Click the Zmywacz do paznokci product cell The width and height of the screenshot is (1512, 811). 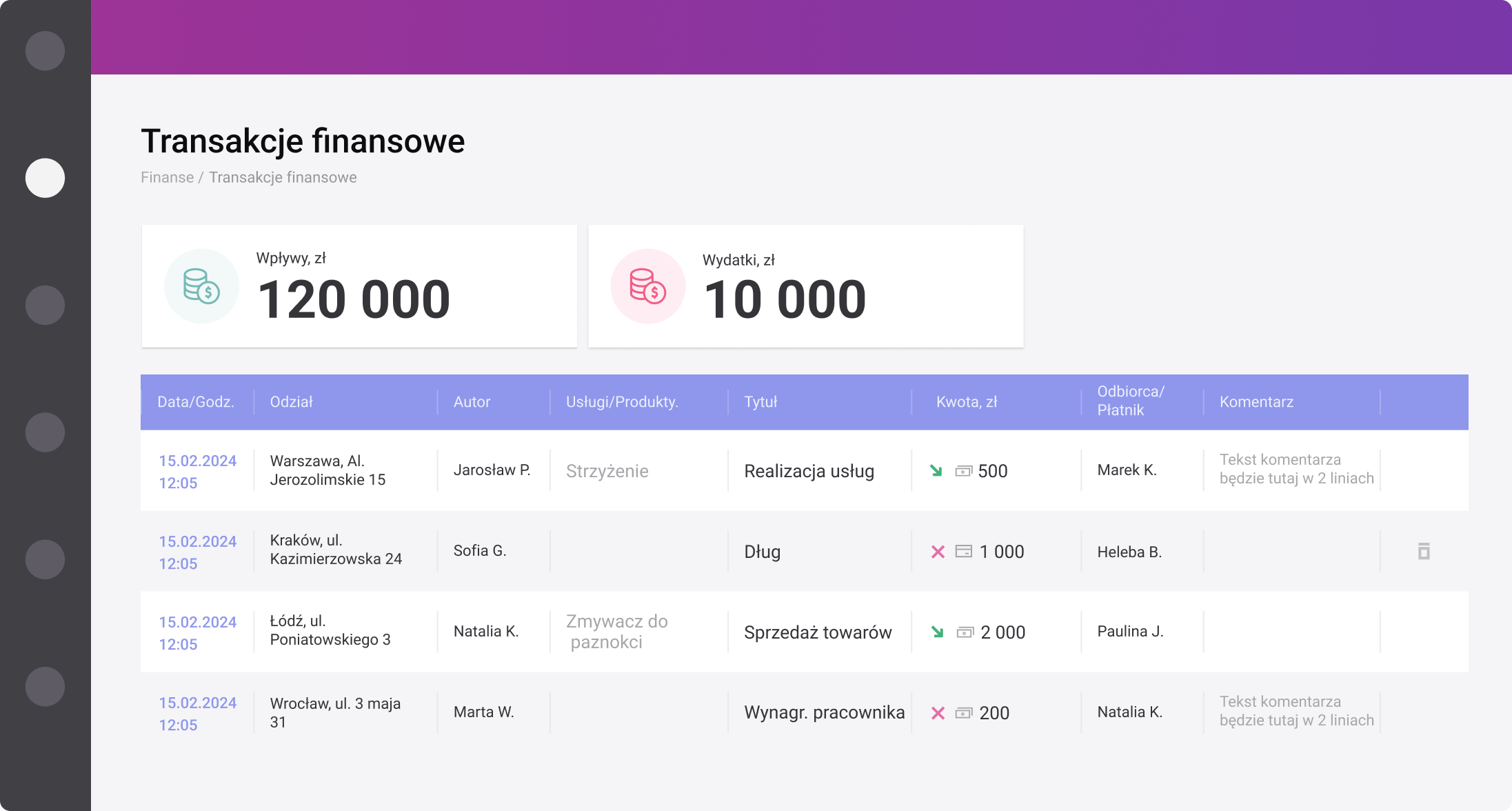[617, 632]
